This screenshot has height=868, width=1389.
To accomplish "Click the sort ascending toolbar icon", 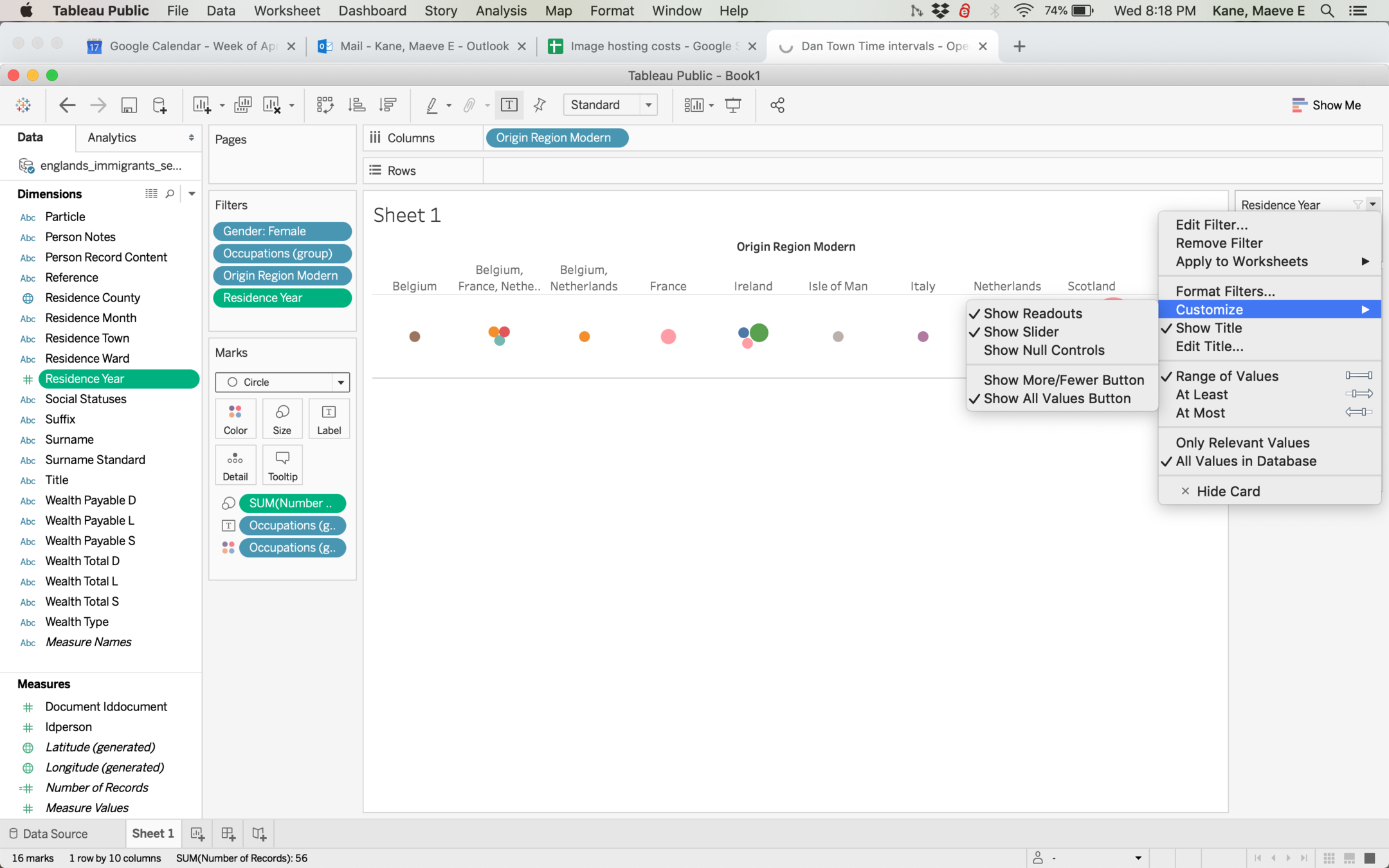I will tap(357, 105).
